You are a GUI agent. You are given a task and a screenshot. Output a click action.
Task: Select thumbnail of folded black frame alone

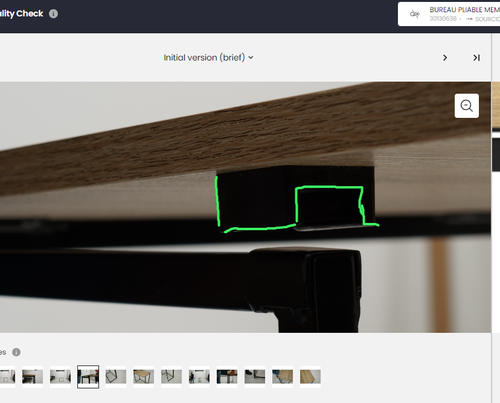click(116, 377)
